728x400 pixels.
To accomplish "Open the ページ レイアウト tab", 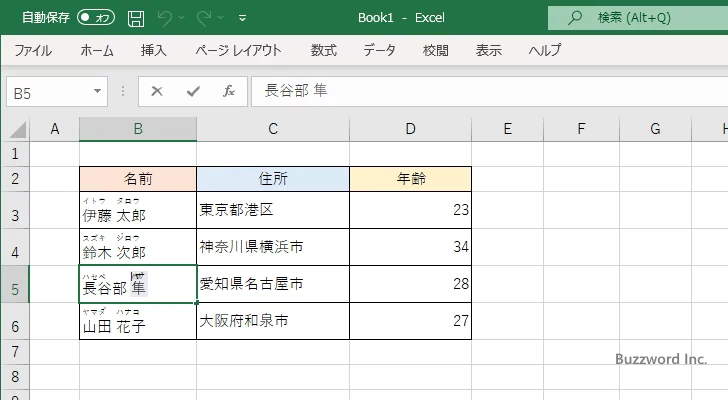I will coord(238,50).
